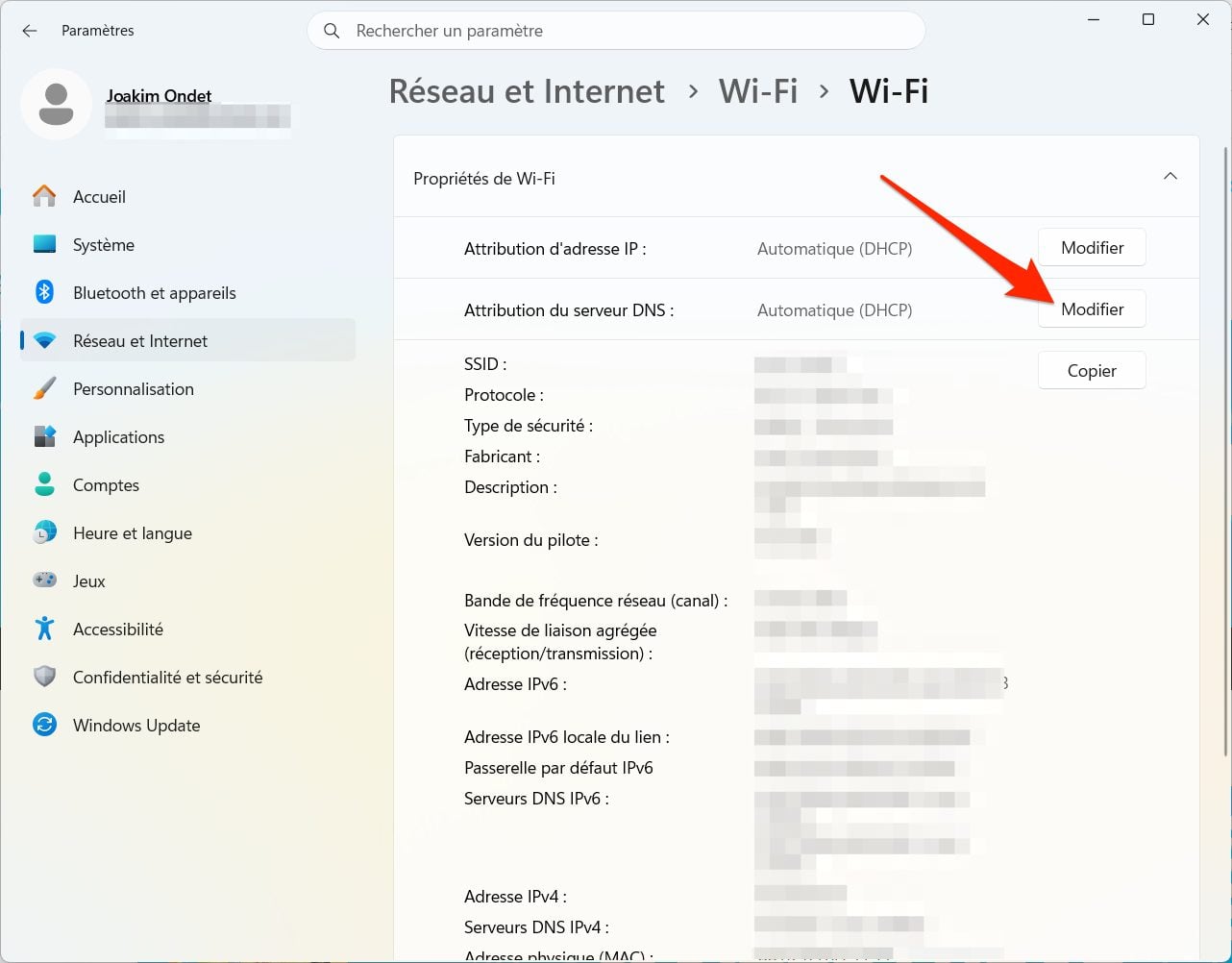Image resolution: width=1232 pixels, height=963 pixels.
Task: Copy the Wi-Fi properties with Copier
Action: click(x=1092, y=371)
